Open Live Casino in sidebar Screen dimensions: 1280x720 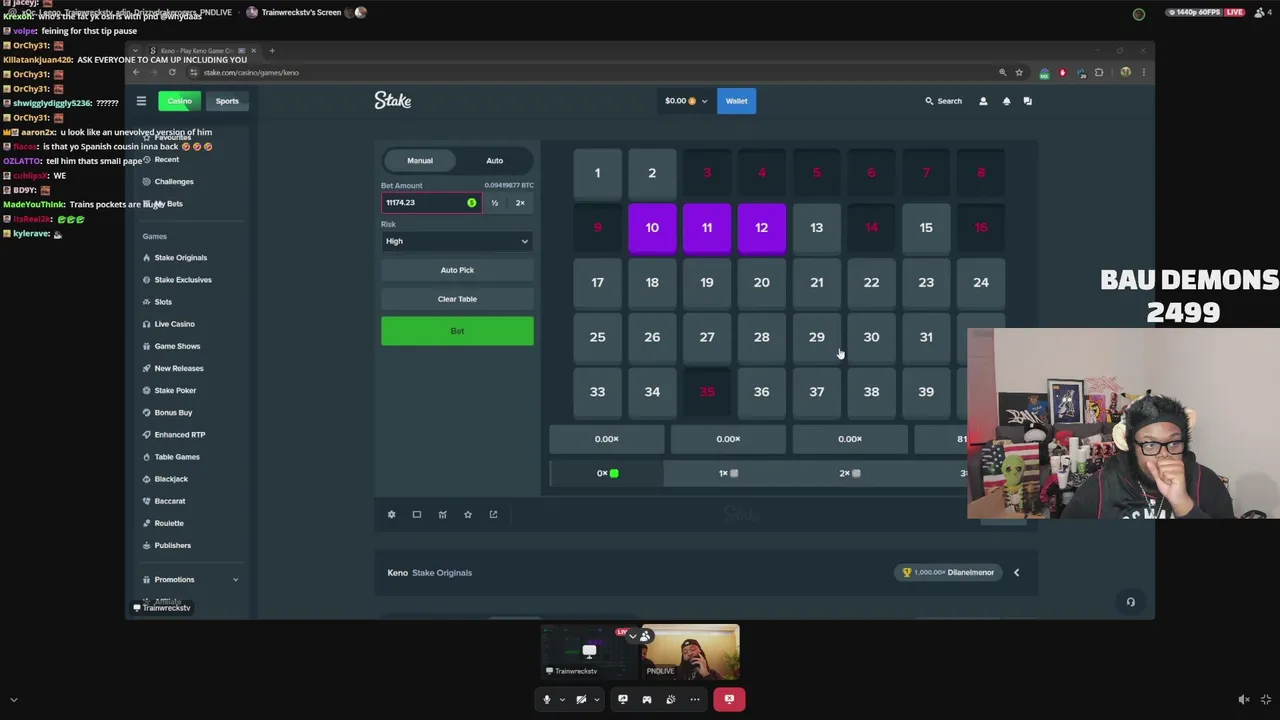pyautogui.click(x=174, y=324)
